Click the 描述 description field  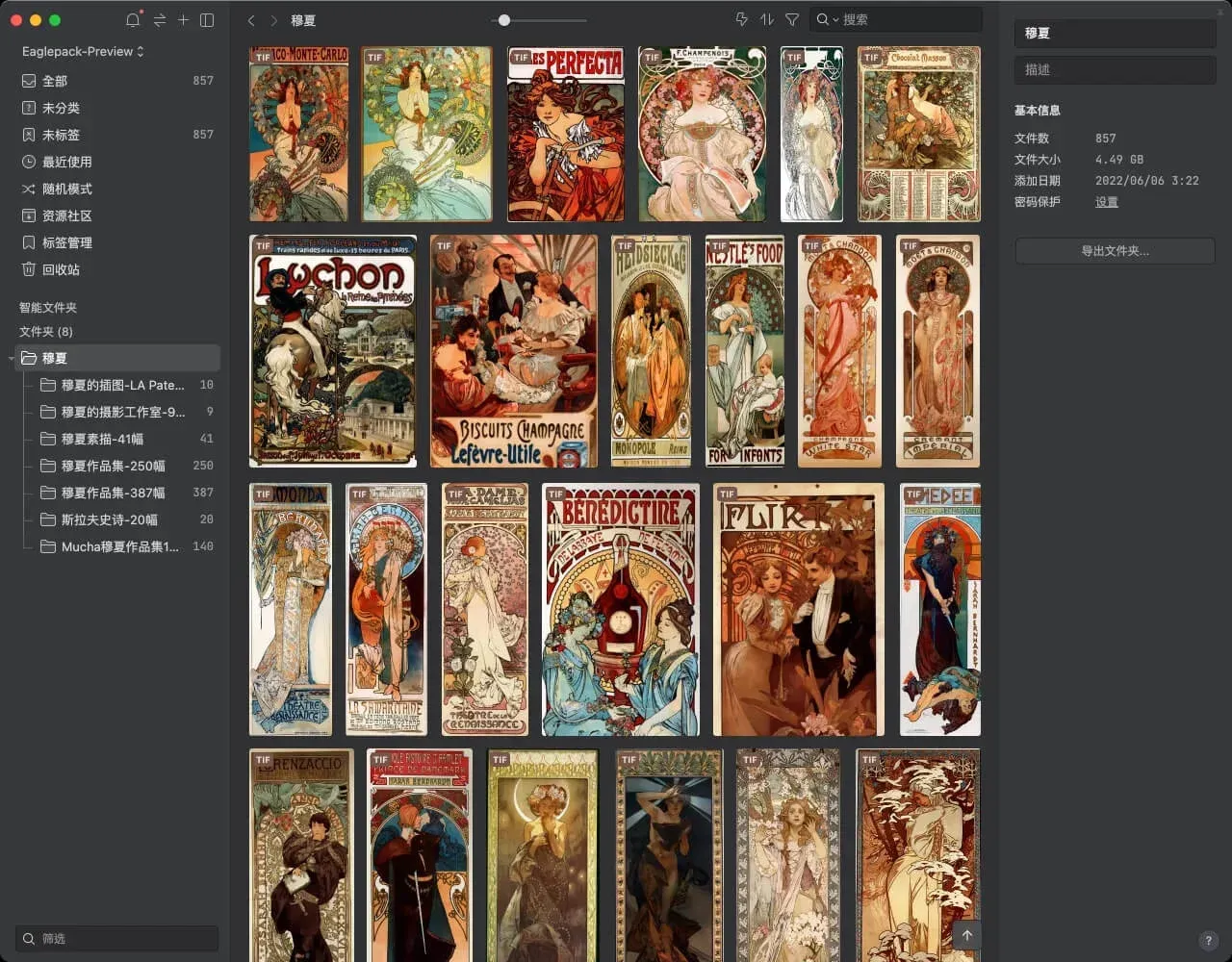point(1116,70)
